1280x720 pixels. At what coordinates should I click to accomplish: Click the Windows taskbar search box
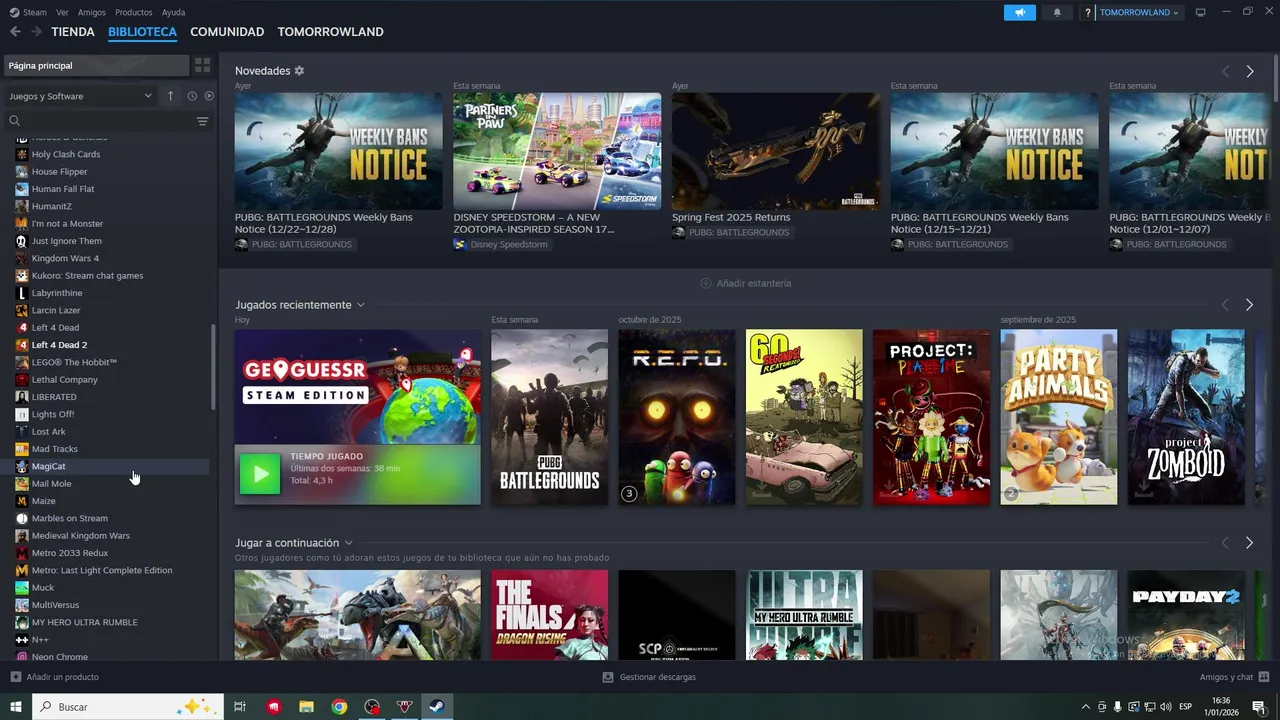pyautogui.click(x=128, y=707)
